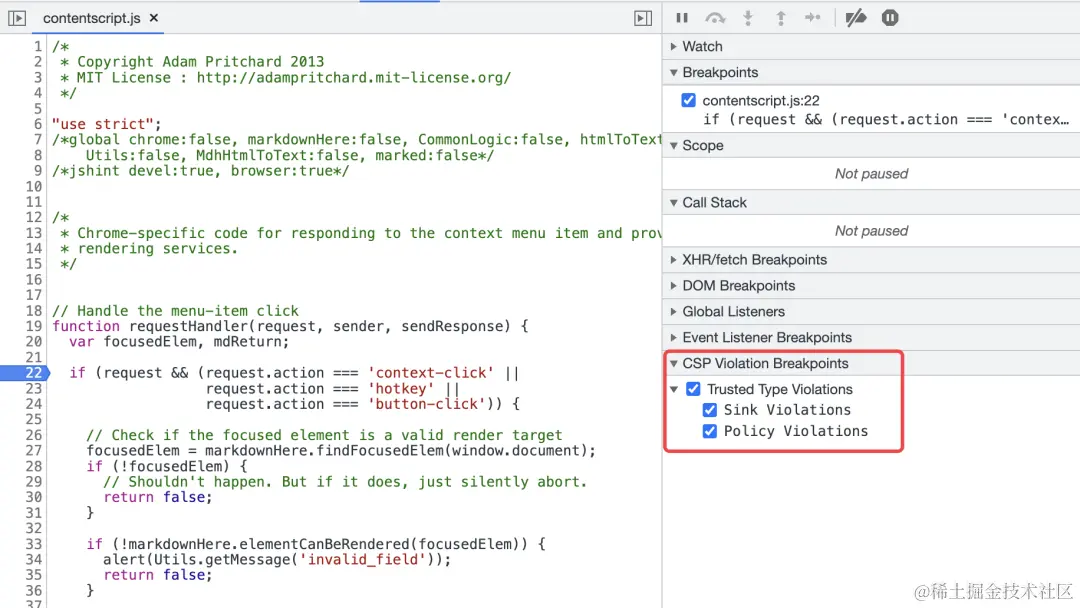The image size is (1080, 608).
Task: Click the jshint directive comment on line 9
Action: (x=200, y=171)
